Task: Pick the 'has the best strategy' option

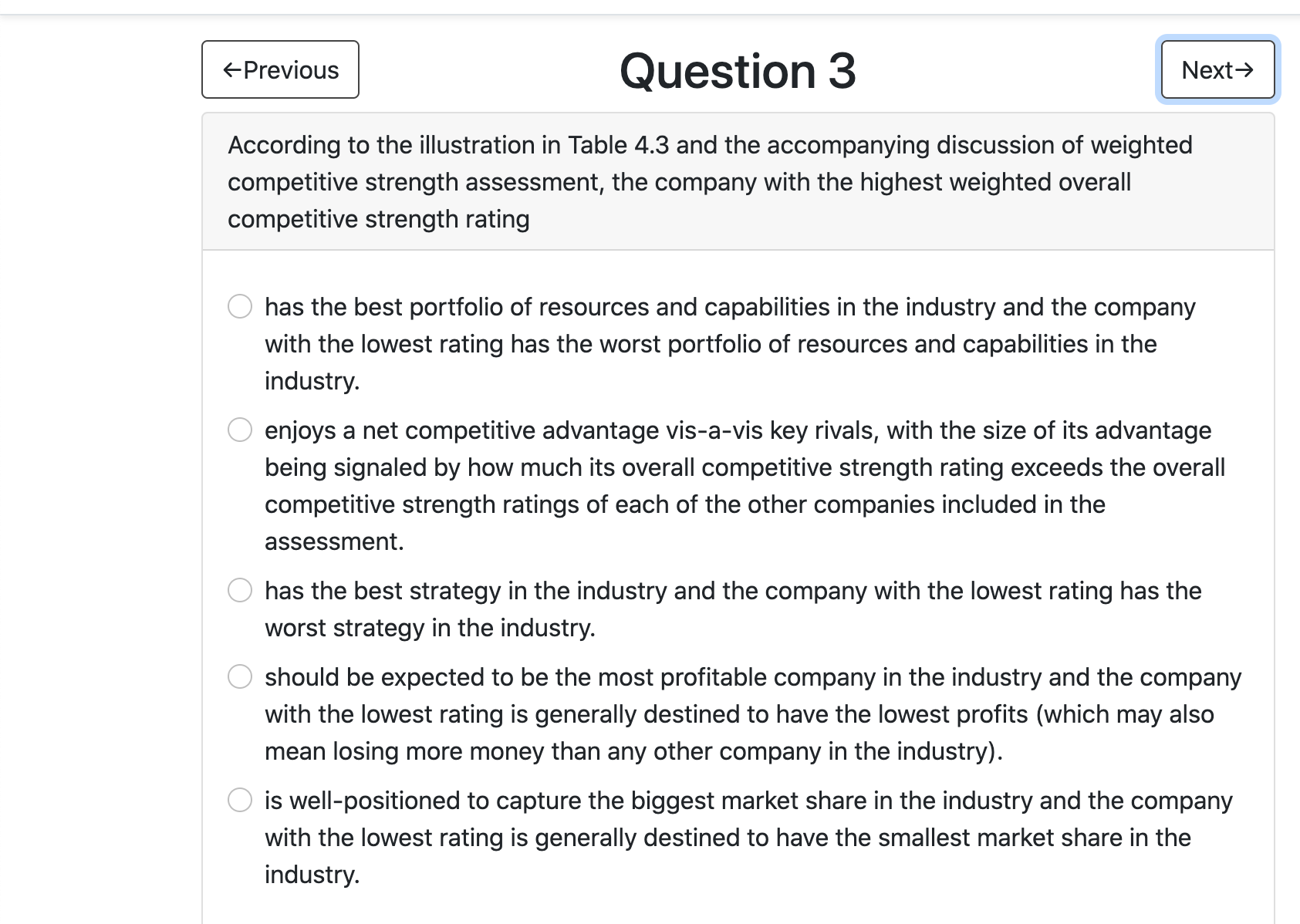Action: click(240, 590)
